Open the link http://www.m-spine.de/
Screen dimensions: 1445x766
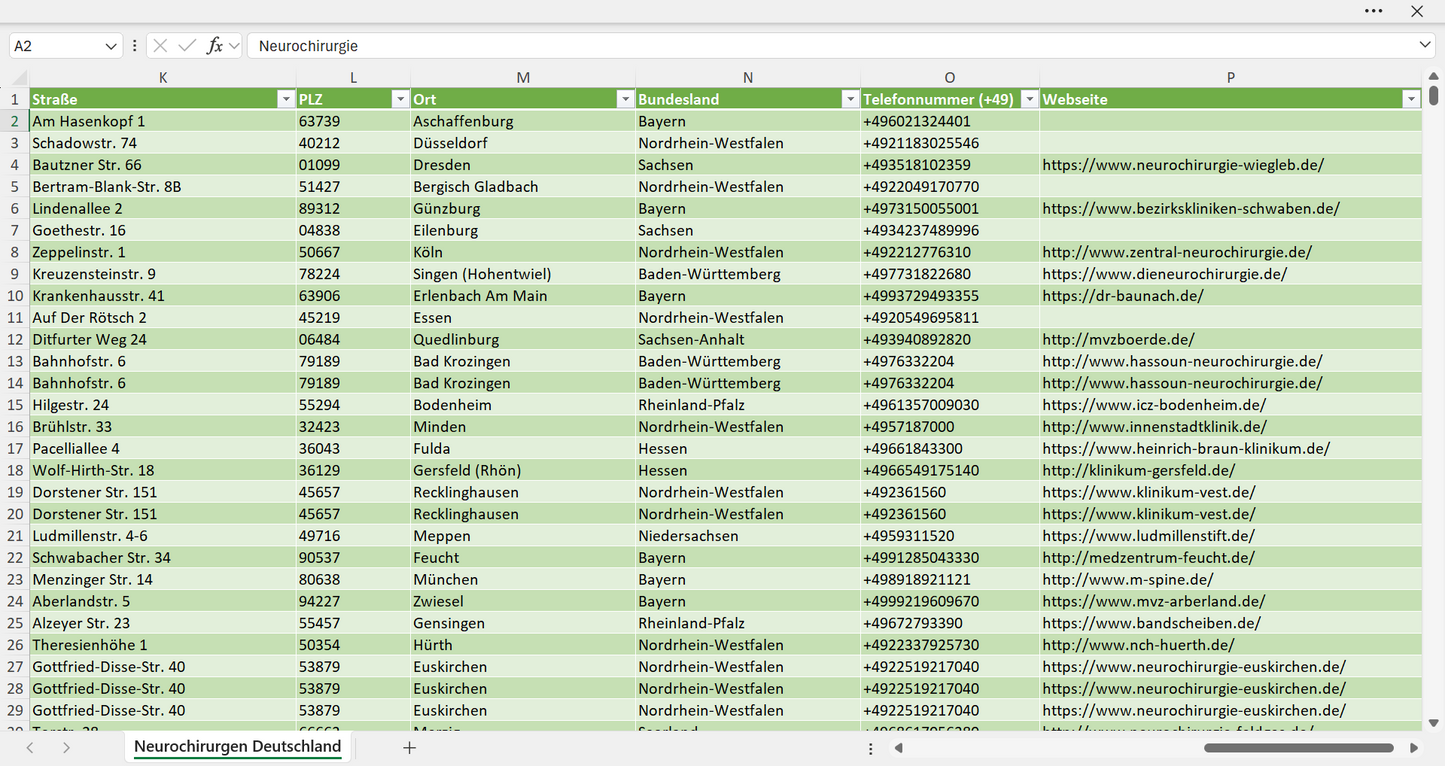click(1128, 580)
